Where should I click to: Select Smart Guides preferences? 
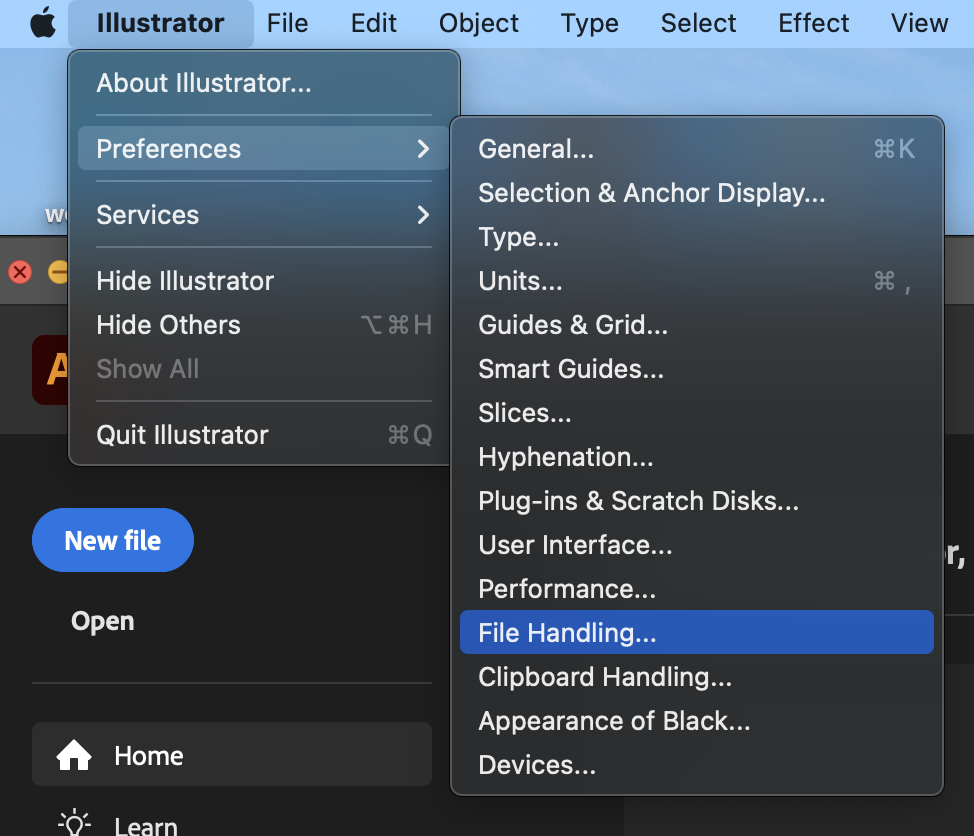(x=571, y=369)
